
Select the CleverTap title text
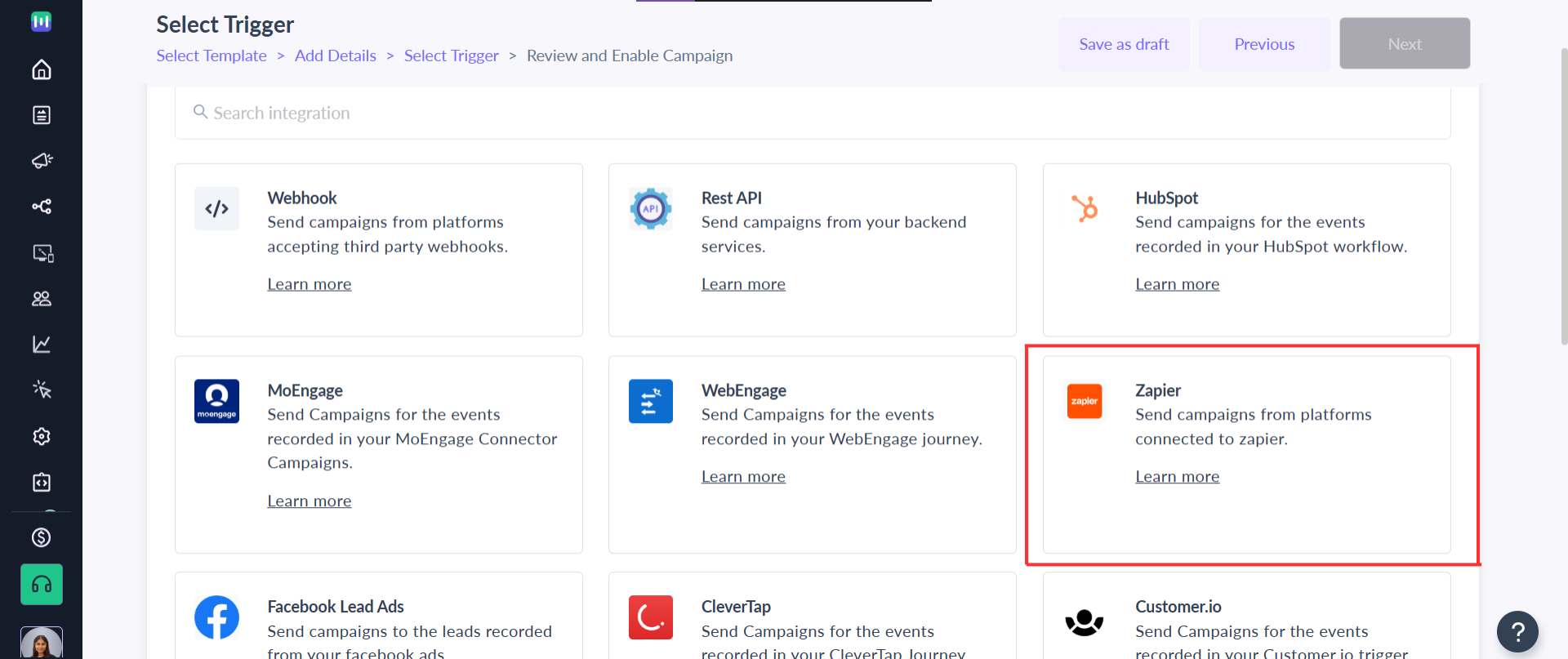[736, 607]
